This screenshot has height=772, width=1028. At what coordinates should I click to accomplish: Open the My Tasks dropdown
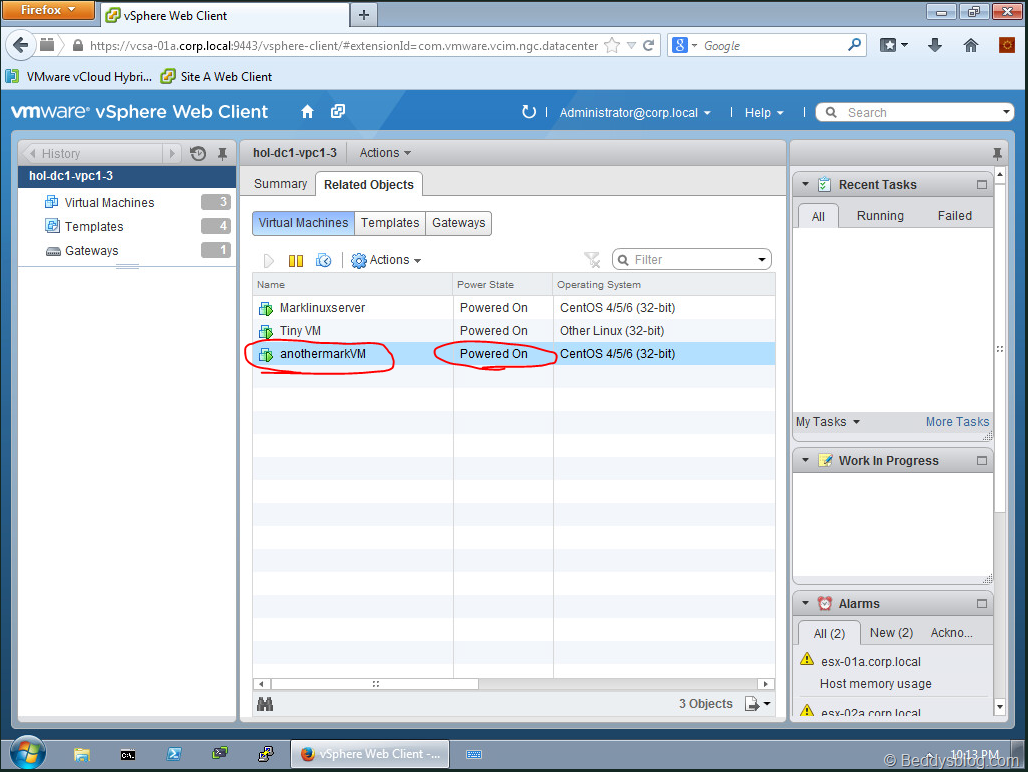(827, 422)
